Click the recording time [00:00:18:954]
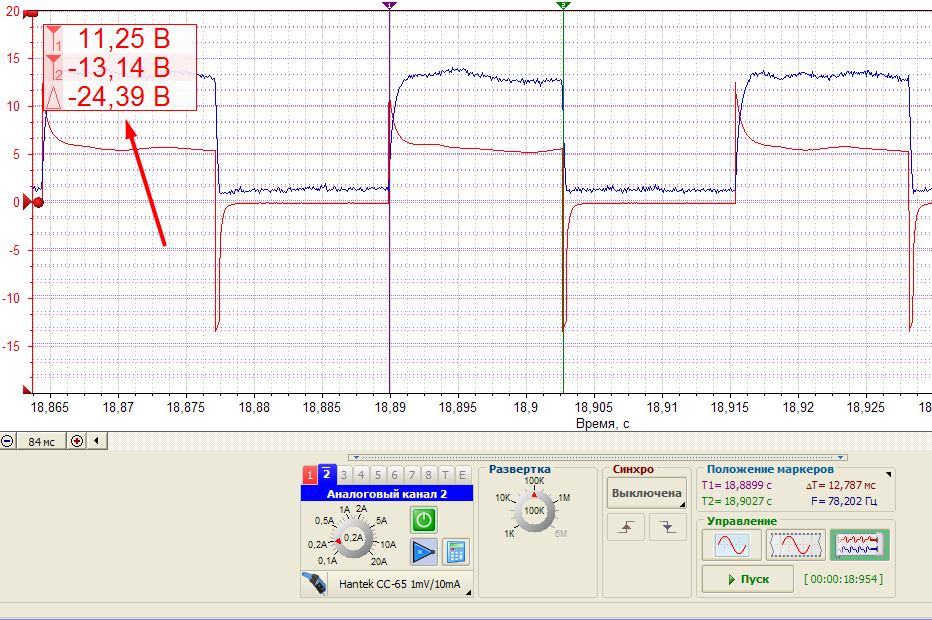The image size is (932, 620). tap(843, 579)
